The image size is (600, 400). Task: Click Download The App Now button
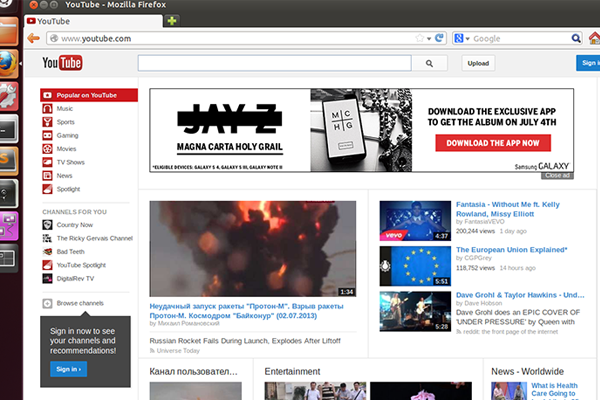coord(493,143)
